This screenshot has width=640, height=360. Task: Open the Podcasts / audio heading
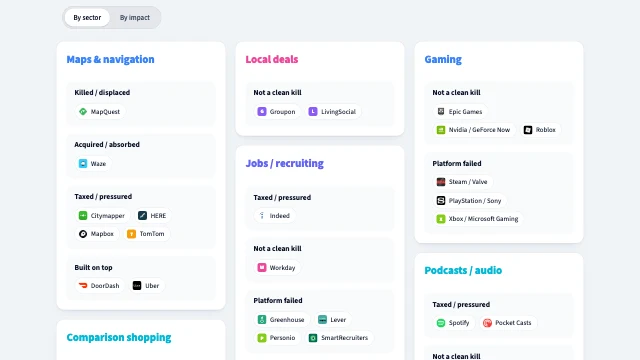[463, 270]
